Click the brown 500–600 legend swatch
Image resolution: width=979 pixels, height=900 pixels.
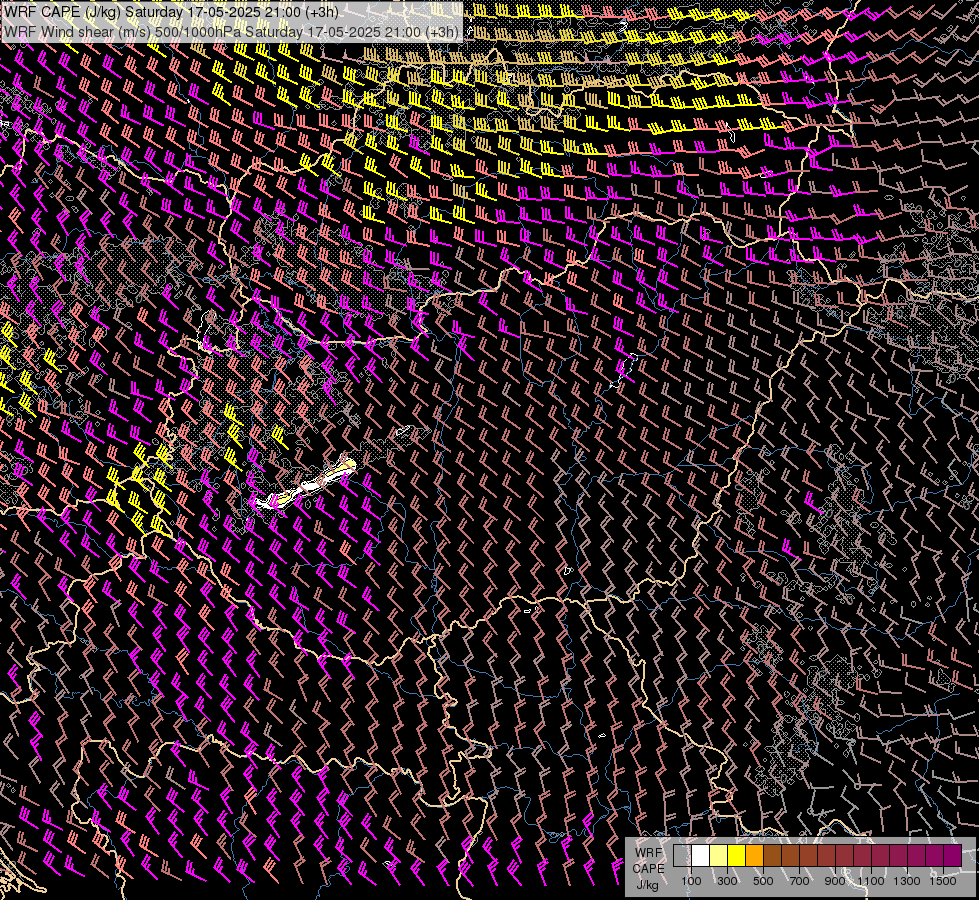pyautogui.click(x=773, y=855)
